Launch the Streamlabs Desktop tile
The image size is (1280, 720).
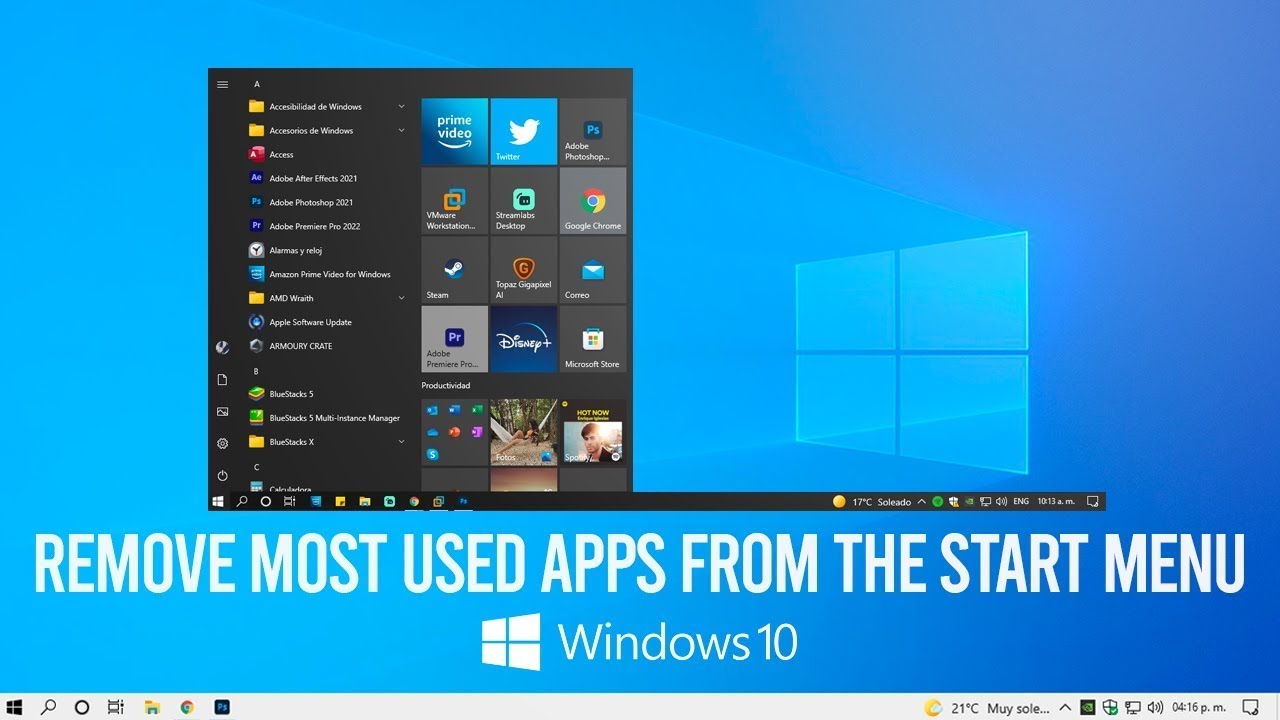pyautogui.click(x=524, y=200)
